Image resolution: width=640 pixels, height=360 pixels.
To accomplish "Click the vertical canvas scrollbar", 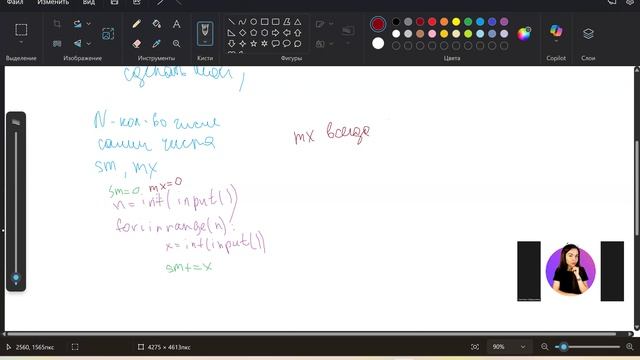I will [637, 188].
